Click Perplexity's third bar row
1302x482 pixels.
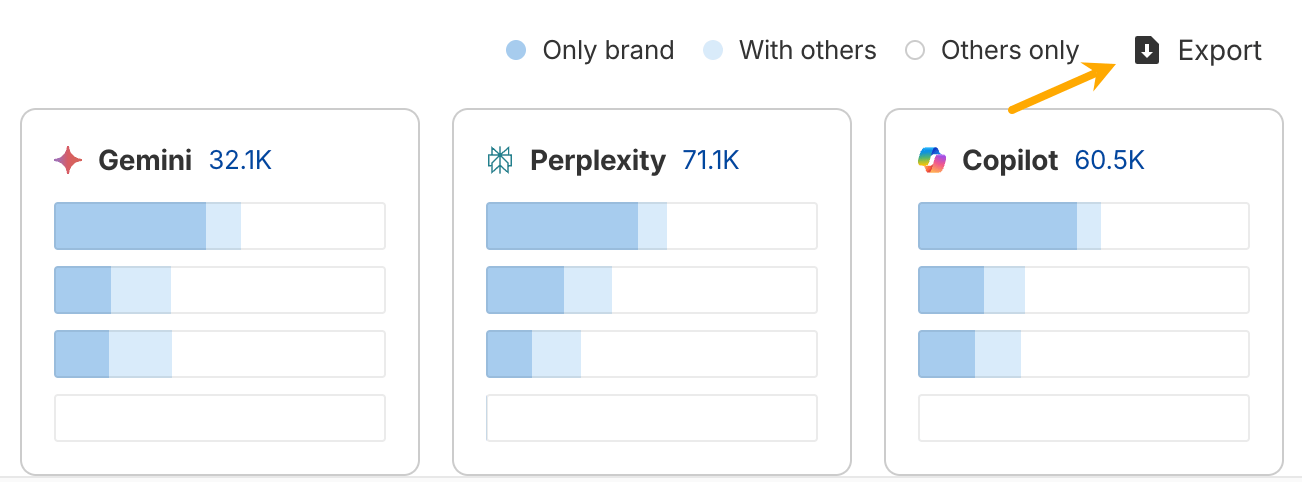652,354
